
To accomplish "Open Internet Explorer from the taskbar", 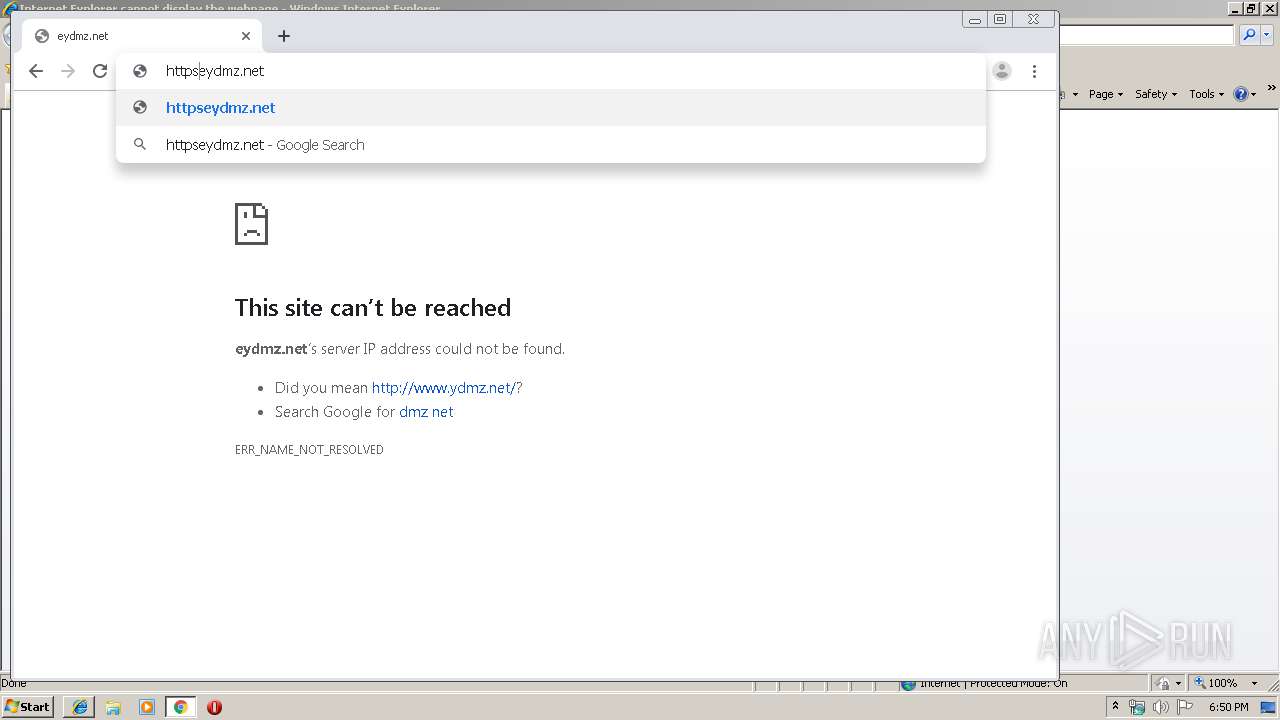I will pyautogui.click(x=80, y=707).
